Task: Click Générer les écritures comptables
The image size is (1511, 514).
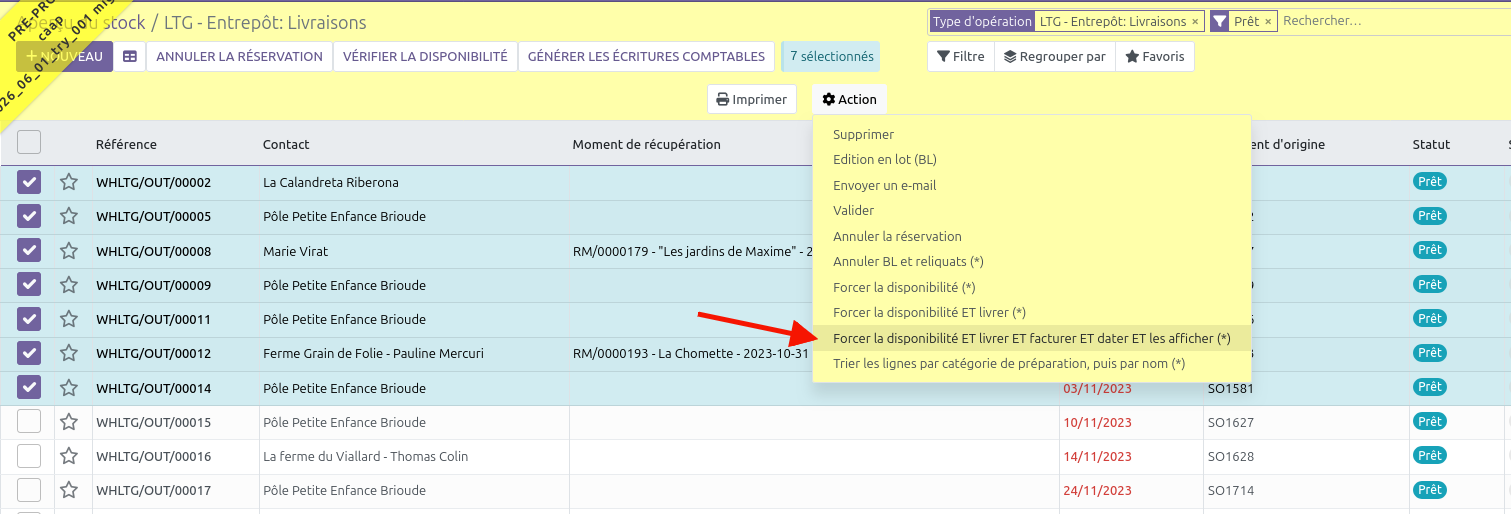Action: [x=646, y=57]
